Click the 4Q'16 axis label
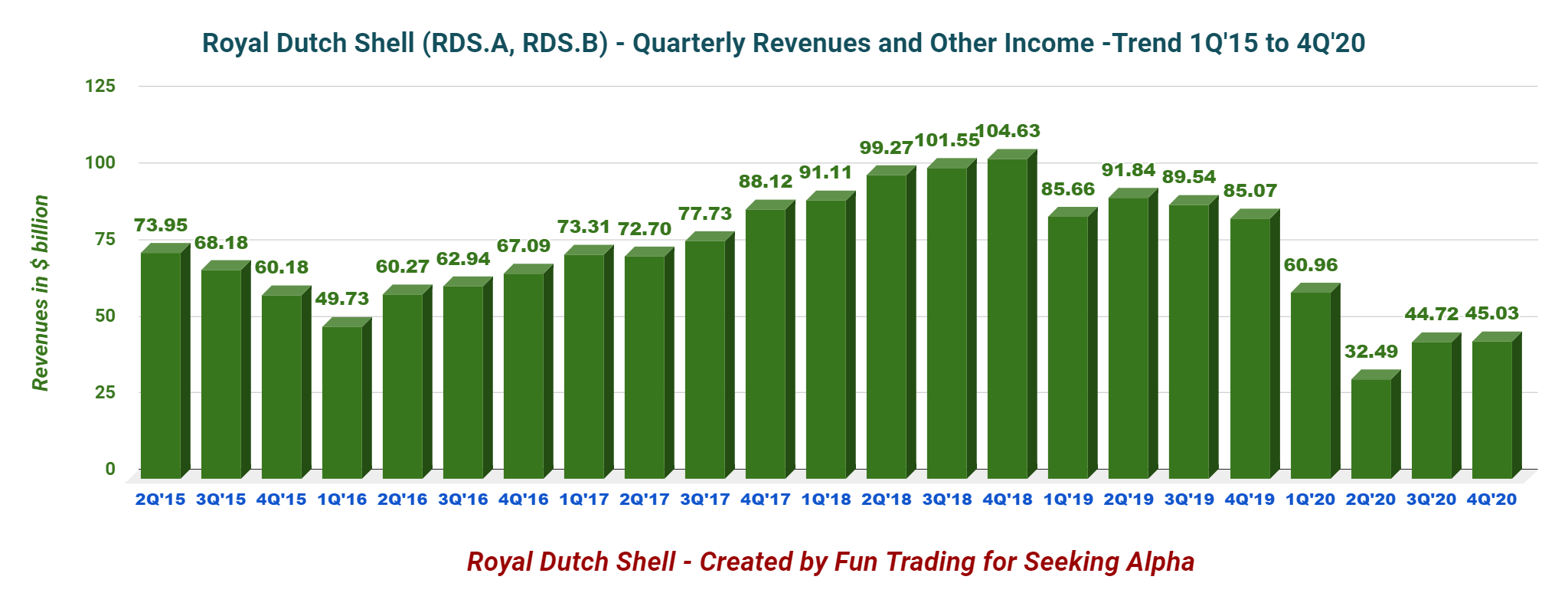 point(524,500)
